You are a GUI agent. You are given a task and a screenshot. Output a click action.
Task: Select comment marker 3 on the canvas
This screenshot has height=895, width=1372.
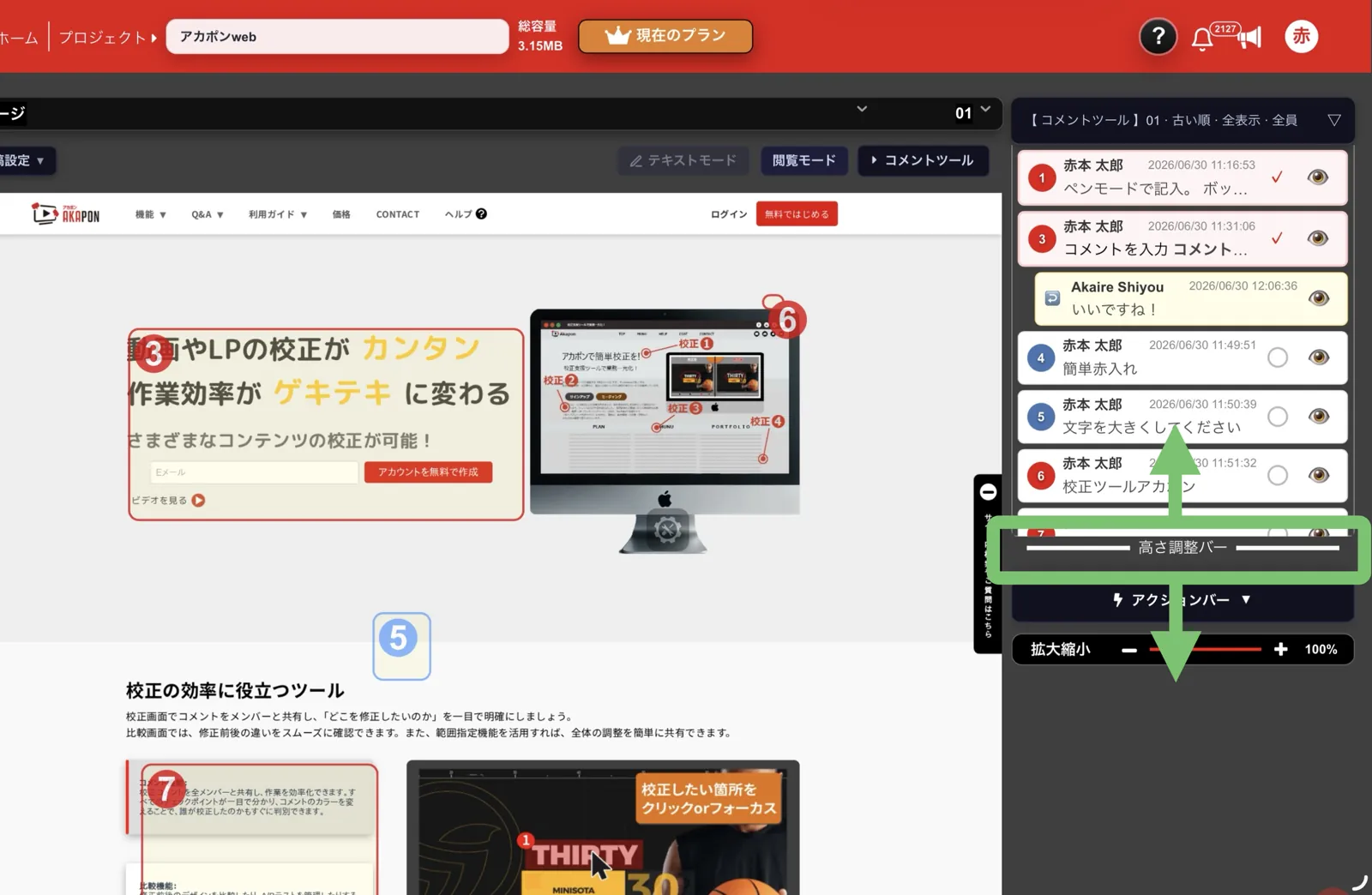(x=153, y=352)
